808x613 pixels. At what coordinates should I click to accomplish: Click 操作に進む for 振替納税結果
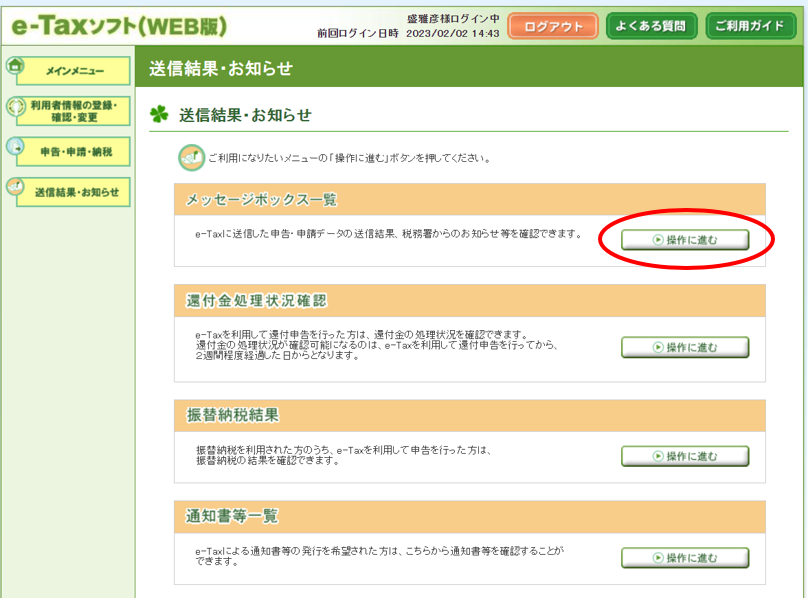(685, 456)
